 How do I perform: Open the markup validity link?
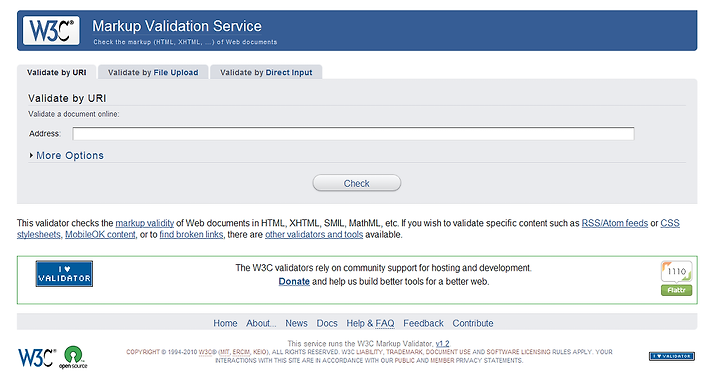point(145,223)
